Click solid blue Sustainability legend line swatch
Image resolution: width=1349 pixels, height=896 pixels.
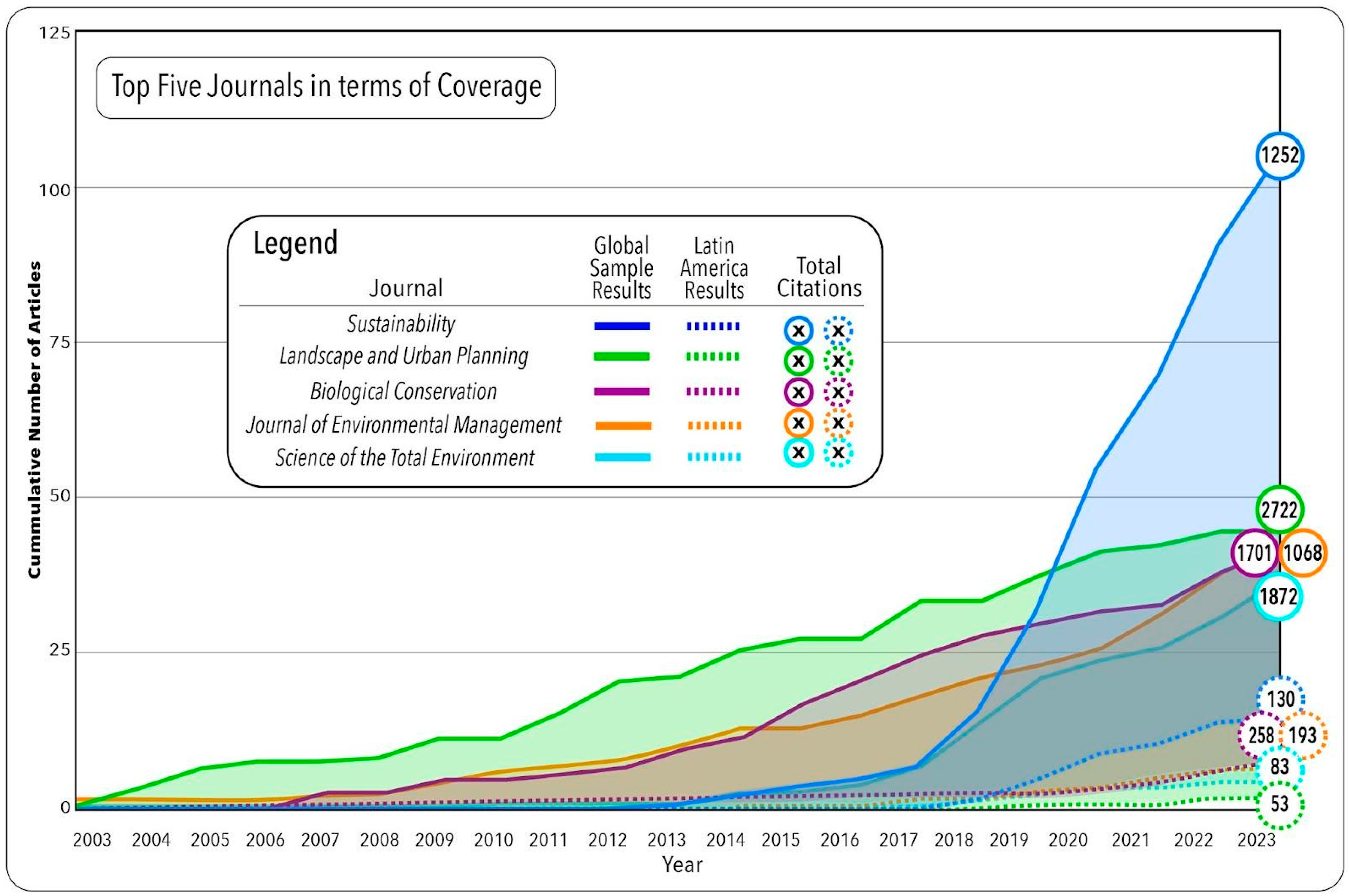pos(622,326)
